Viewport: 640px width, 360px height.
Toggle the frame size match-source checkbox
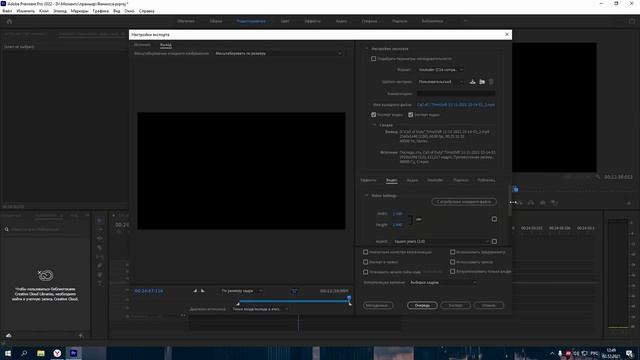(x=494, y=219)
